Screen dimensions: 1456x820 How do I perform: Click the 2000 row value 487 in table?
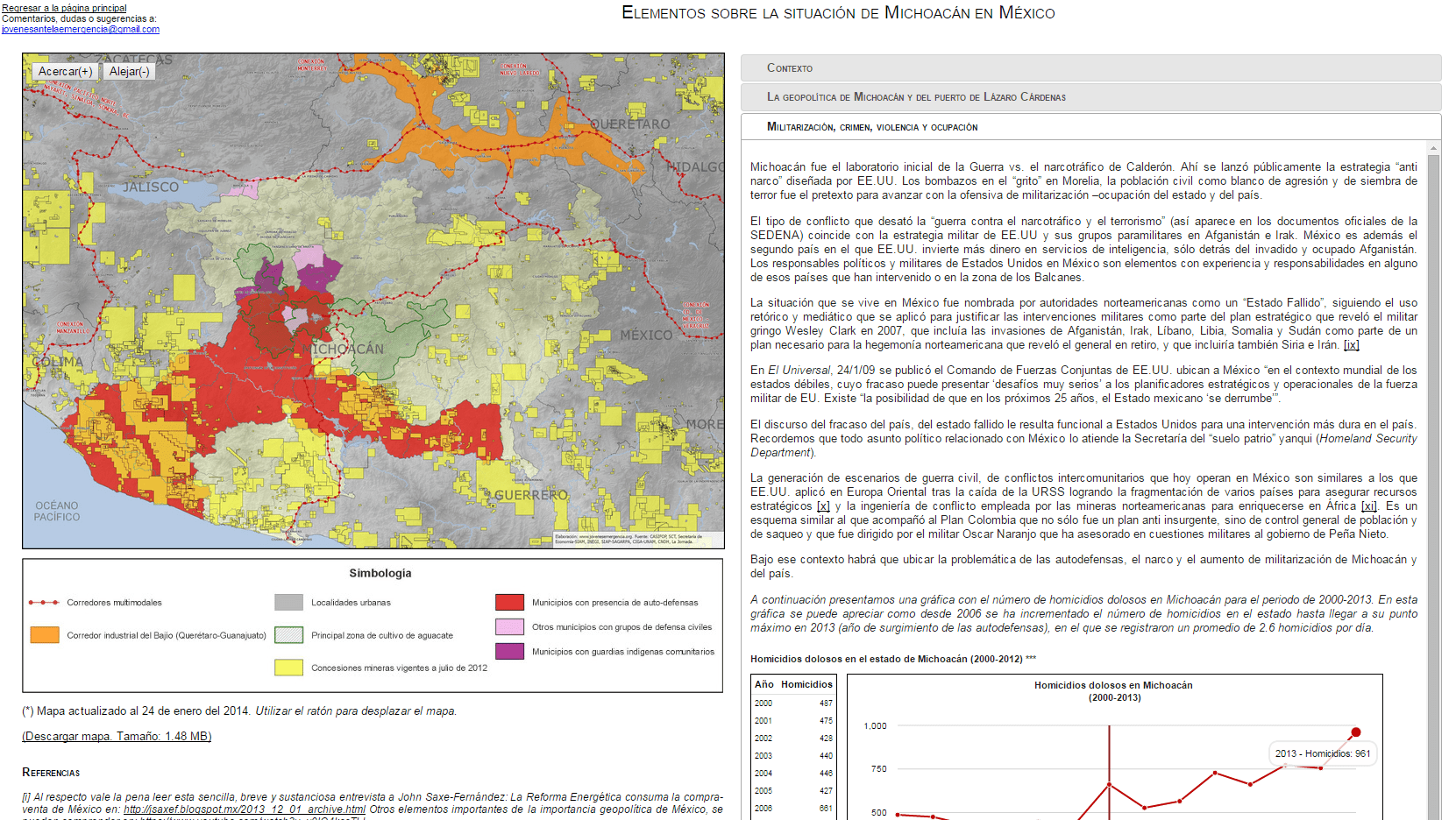(x=827, y=703)
